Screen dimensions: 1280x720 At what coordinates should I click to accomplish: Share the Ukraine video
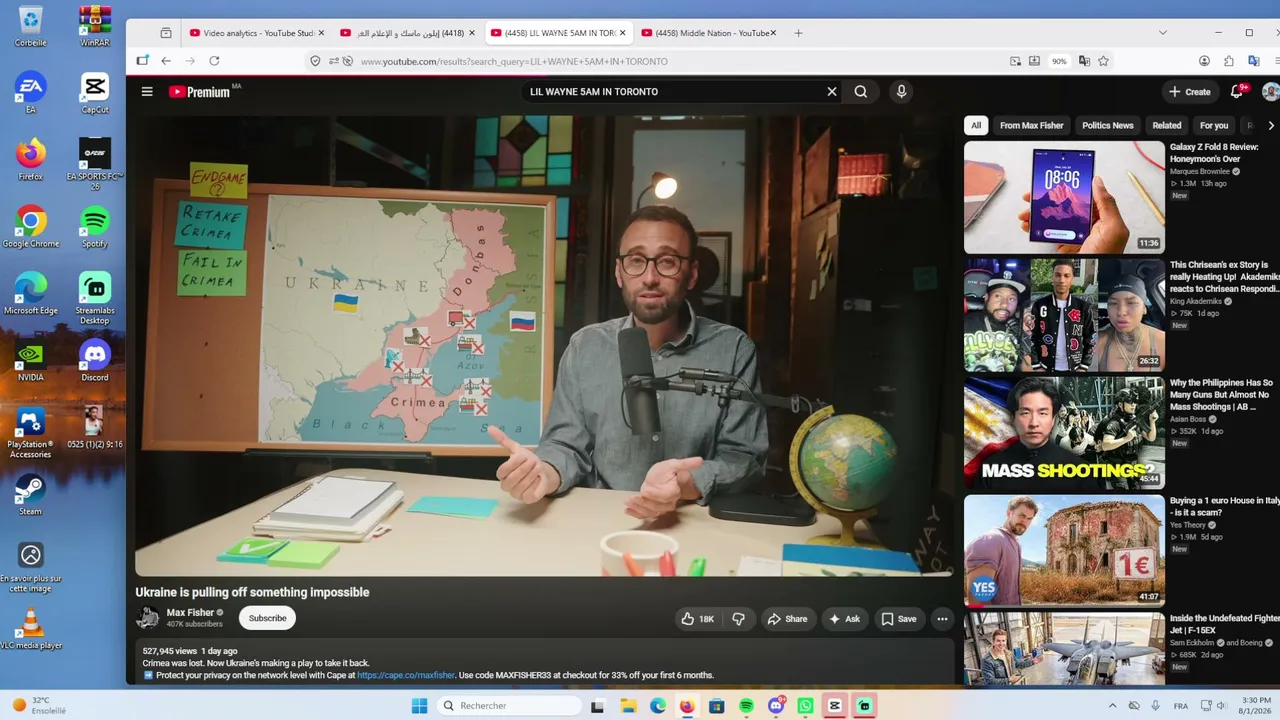pos(787,619)
